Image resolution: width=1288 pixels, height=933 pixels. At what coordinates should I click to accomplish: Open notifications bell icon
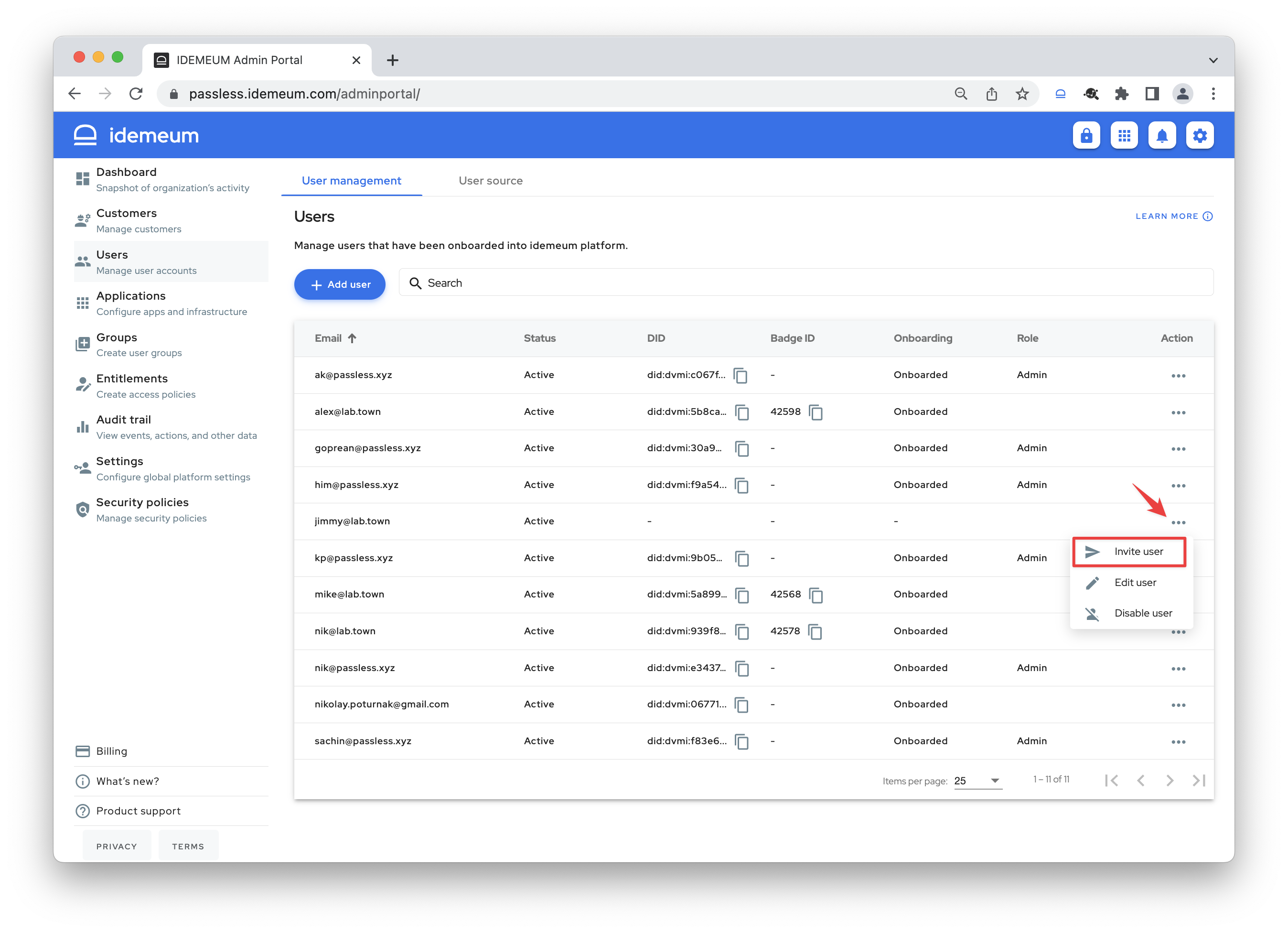click(x=1162, y=135)
